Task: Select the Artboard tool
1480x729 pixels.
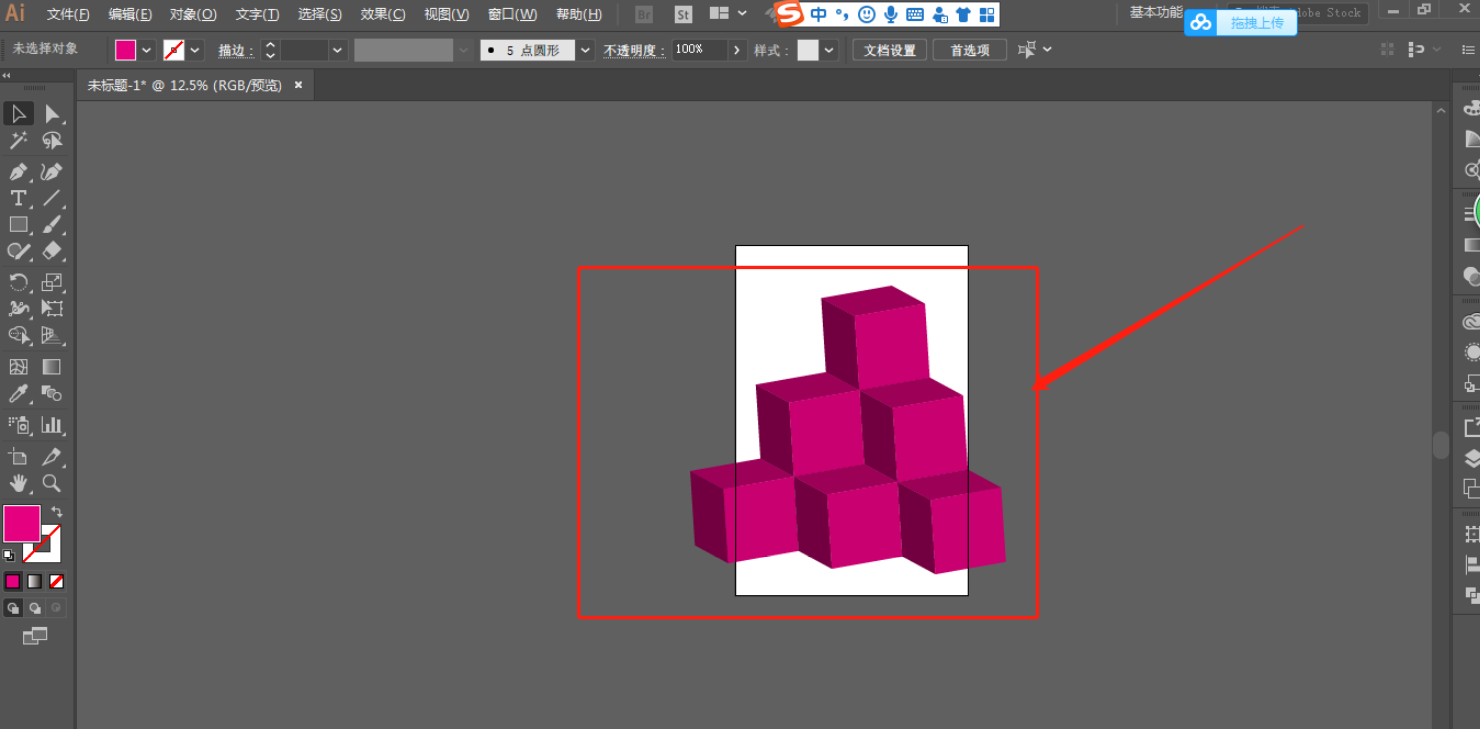Action: click(18, 457)
